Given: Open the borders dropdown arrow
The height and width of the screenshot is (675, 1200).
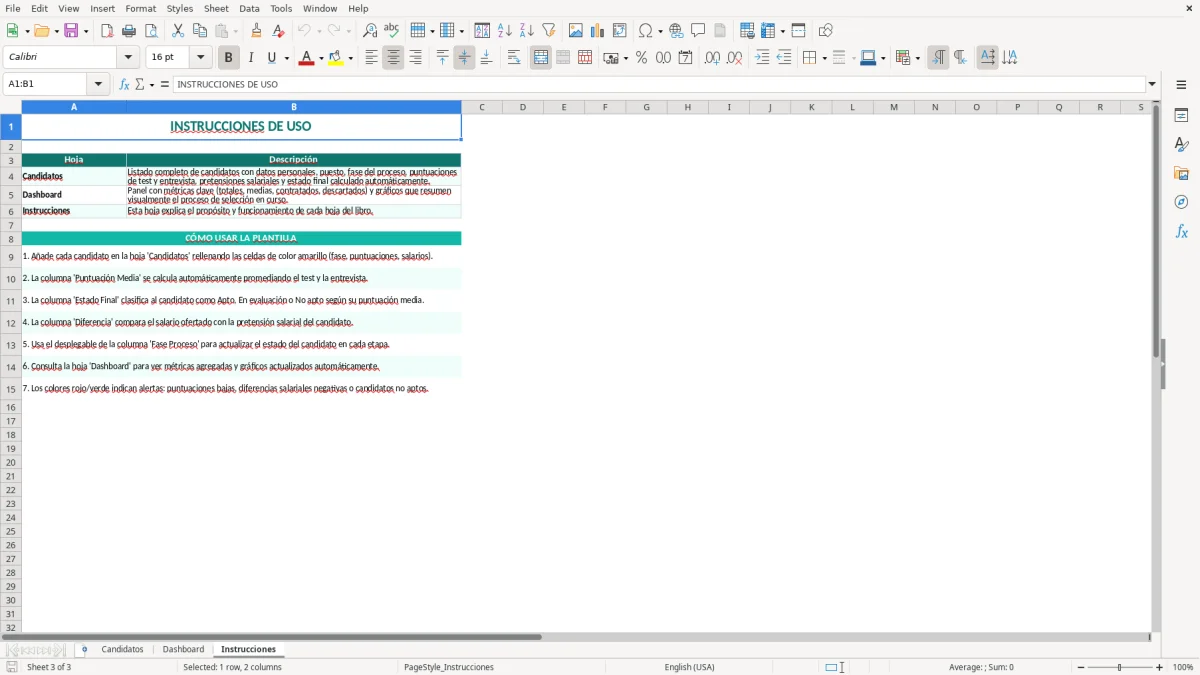Looking at the screenshot, I should coord(824,58).
